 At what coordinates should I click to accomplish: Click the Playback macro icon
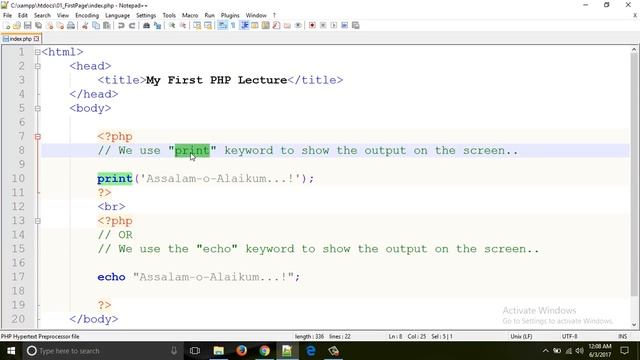(334, 25)
